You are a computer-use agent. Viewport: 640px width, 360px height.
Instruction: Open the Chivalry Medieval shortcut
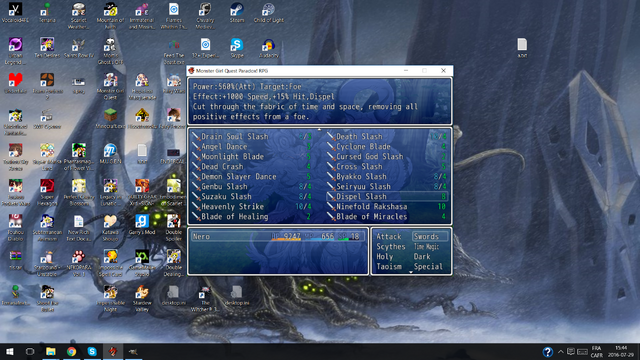[x=205, y=16]
